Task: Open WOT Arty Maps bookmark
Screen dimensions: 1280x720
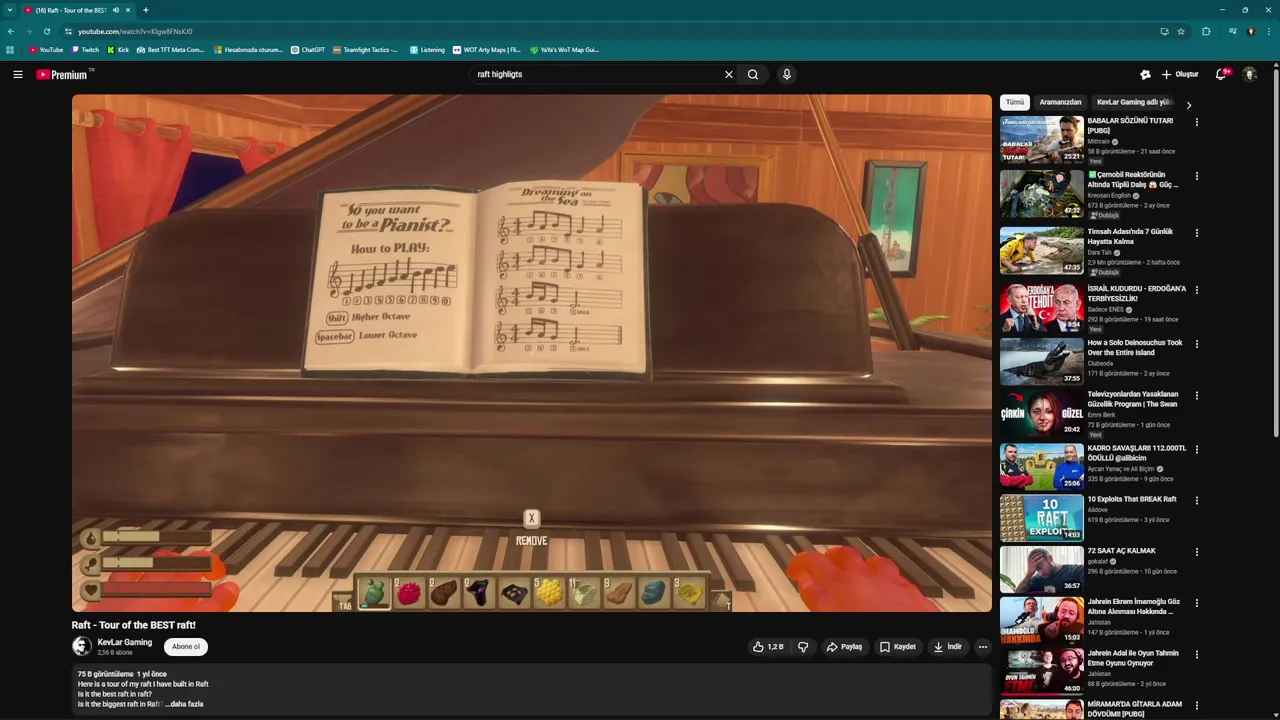Action: pos(487,49)
